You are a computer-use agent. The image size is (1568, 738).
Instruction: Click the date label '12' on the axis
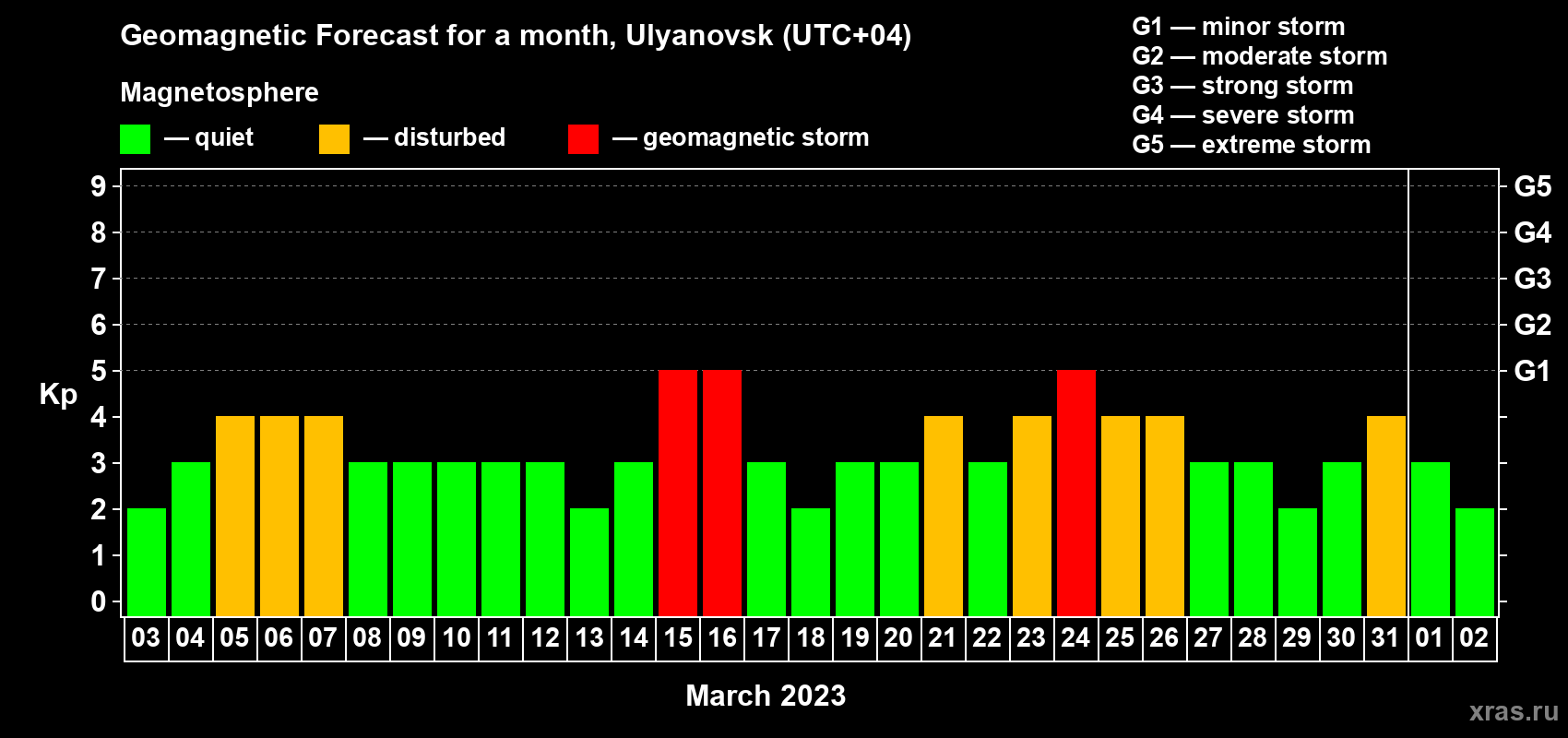[x=544, y=638]
